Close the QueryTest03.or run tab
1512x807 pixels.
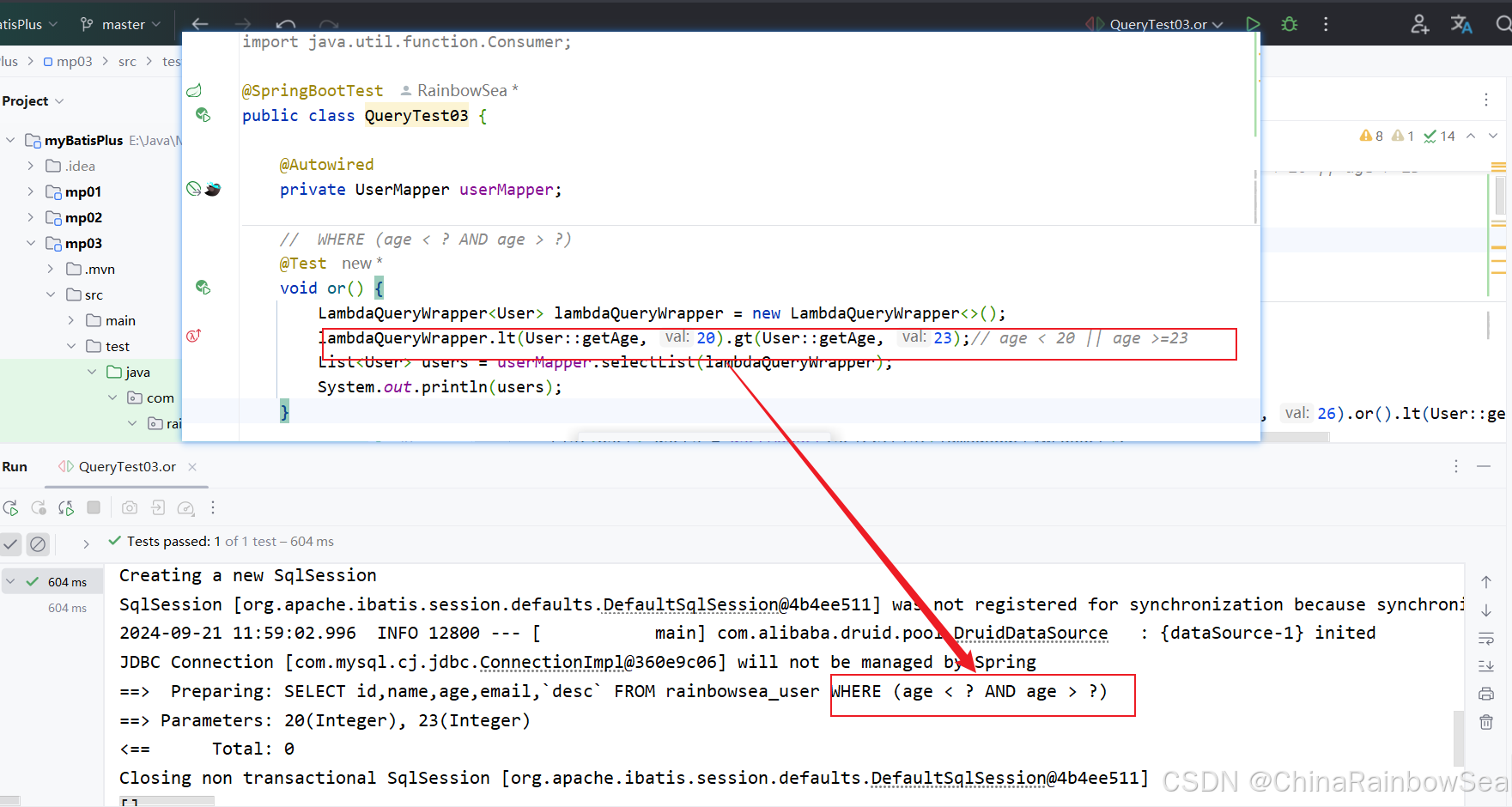(192, 466)
